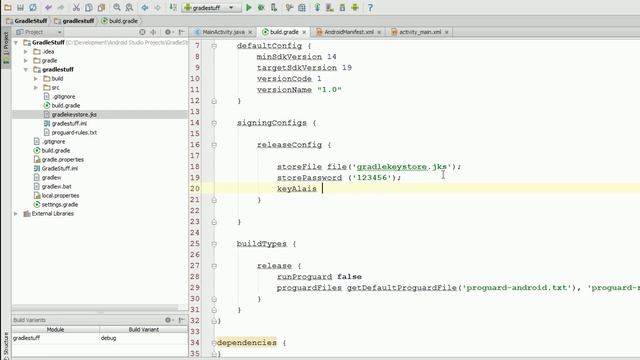The image size is (640, 360).
Task: Click the debug build variant cell
Action: pos(143,338)
